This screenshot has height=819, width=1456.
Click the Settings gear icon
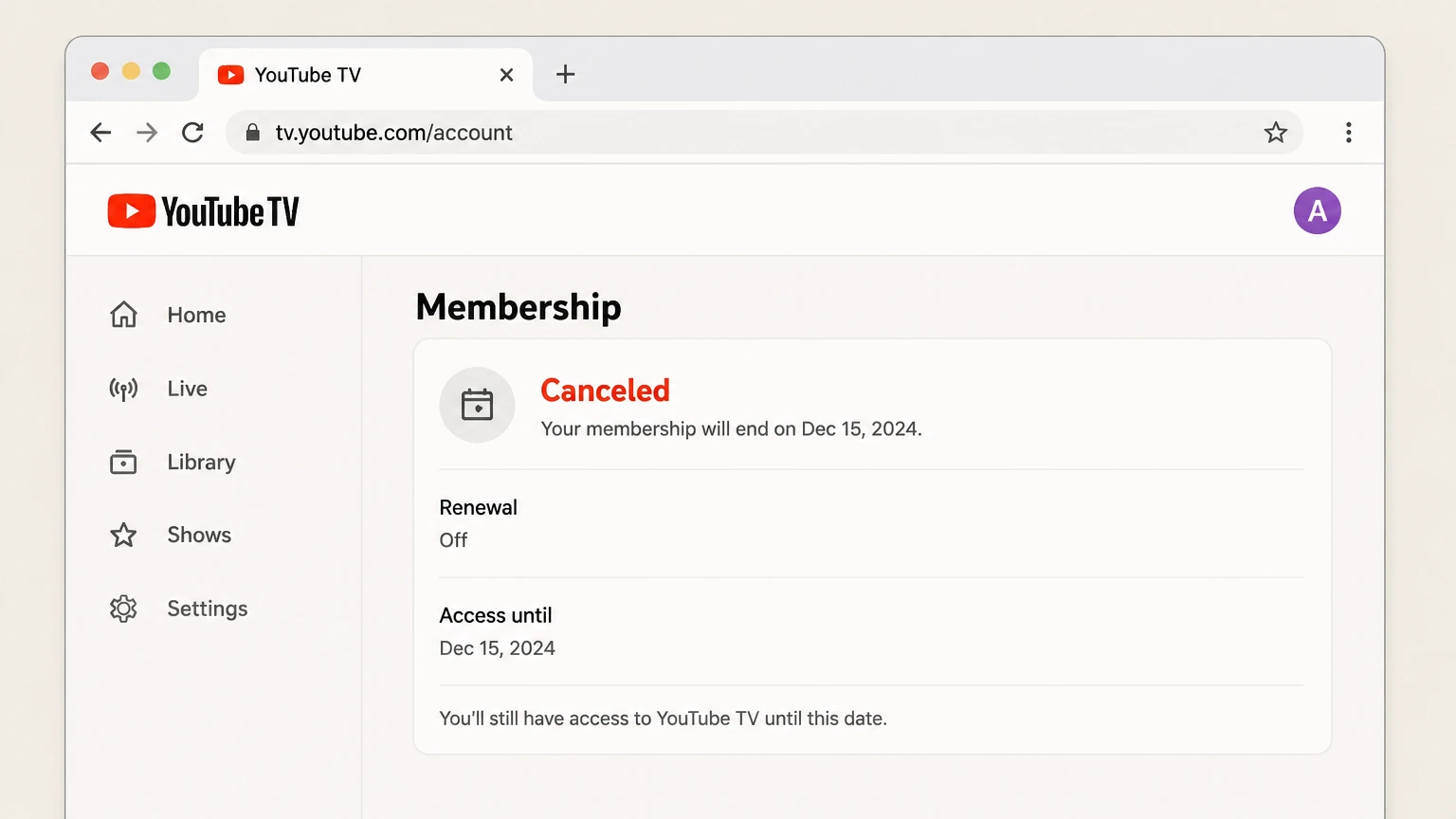[123, 609]
